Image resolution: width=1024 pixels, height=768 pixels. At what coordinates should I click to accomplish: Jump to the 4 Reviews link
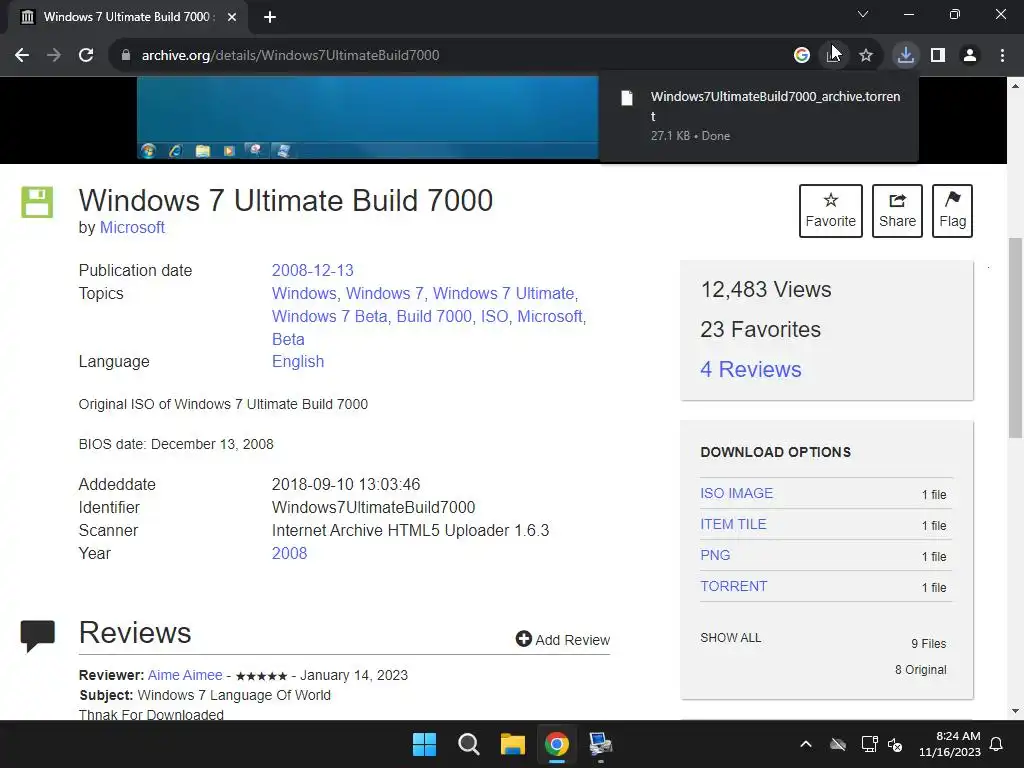coord(750,369)
